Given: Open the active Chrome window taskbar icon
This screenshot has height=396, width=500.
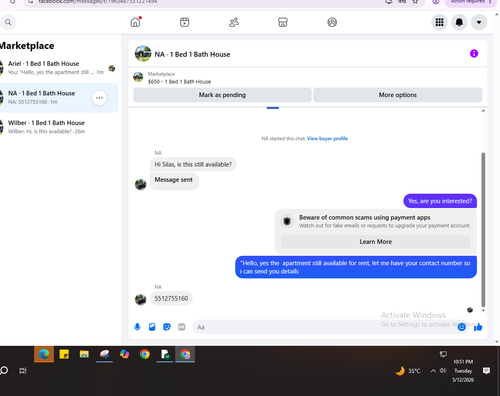Looking at the screenshot, I should pos(185,354).
